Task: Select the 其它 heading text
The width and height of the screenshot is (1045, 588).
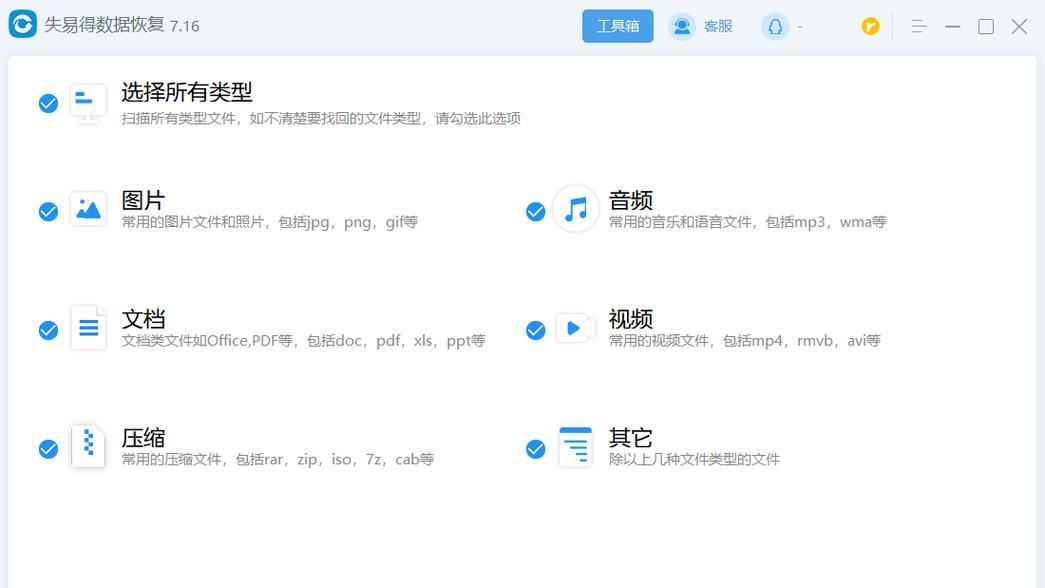Action: click(x=630, y=437)
